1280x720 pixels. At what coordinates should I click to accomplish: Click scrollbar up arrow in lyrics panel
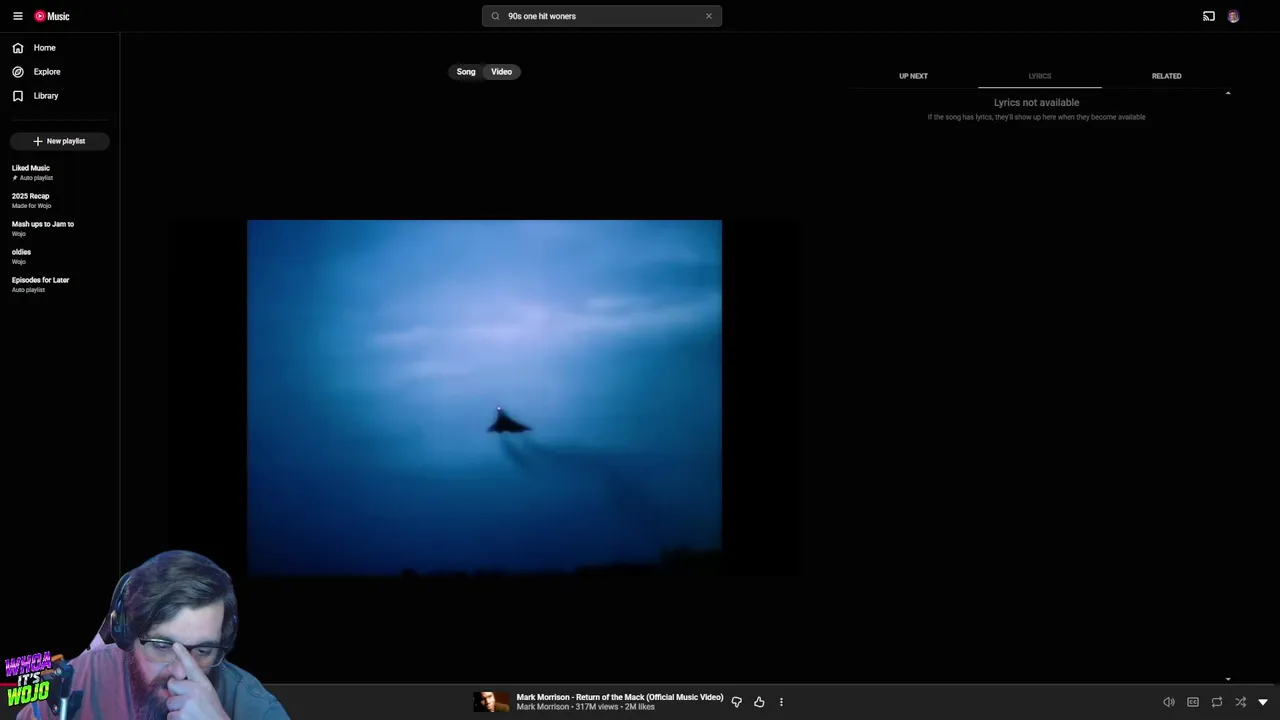1228,93
